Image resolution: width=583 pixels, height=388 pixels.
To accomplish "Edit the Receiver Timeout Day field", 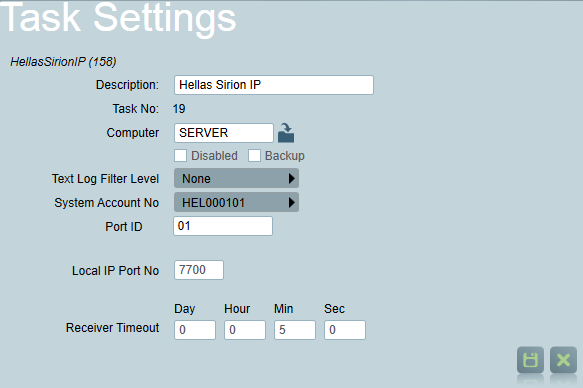I will pos(195,330).
